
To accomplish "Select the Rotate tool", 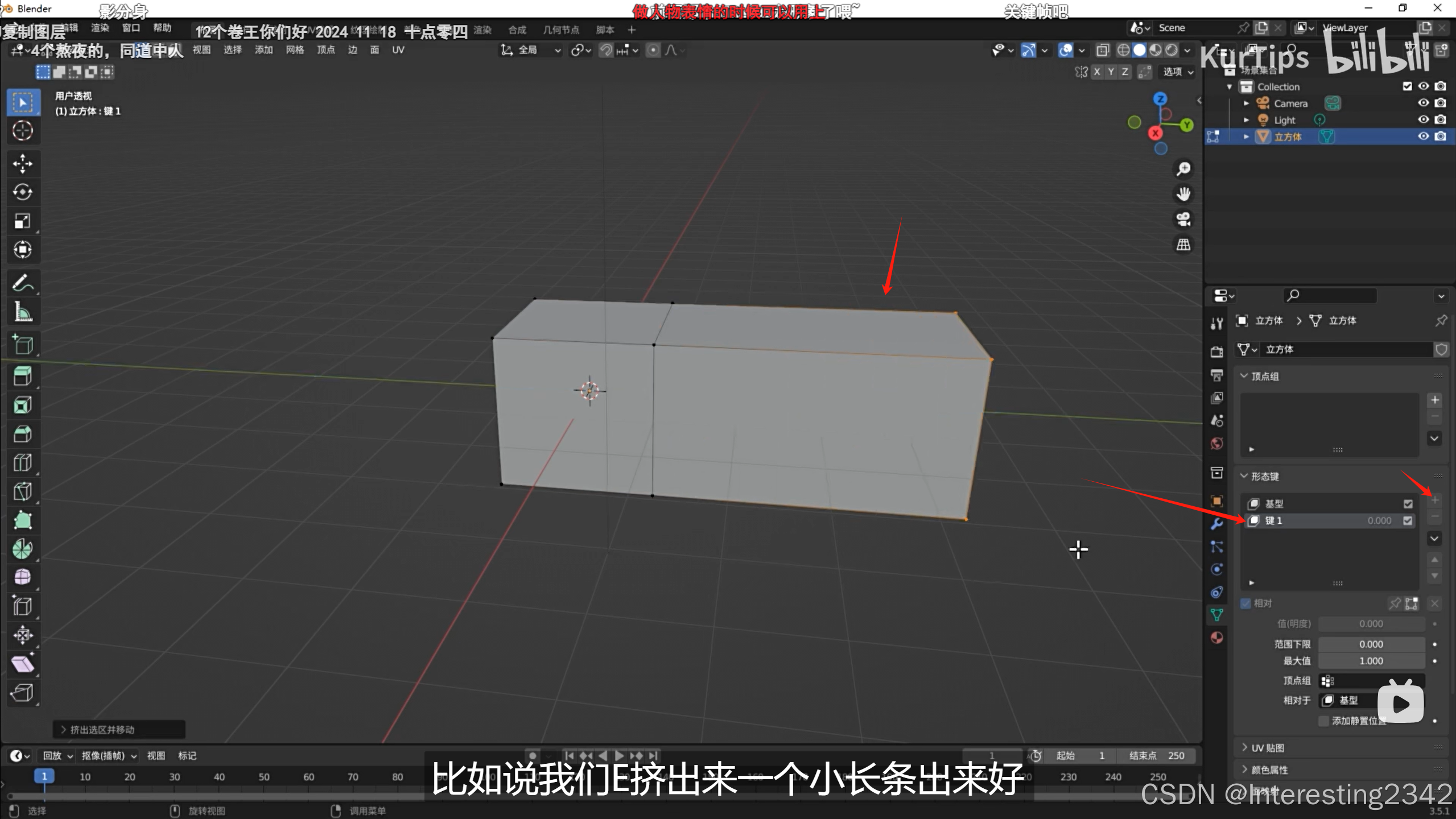I will click(23, 192).
